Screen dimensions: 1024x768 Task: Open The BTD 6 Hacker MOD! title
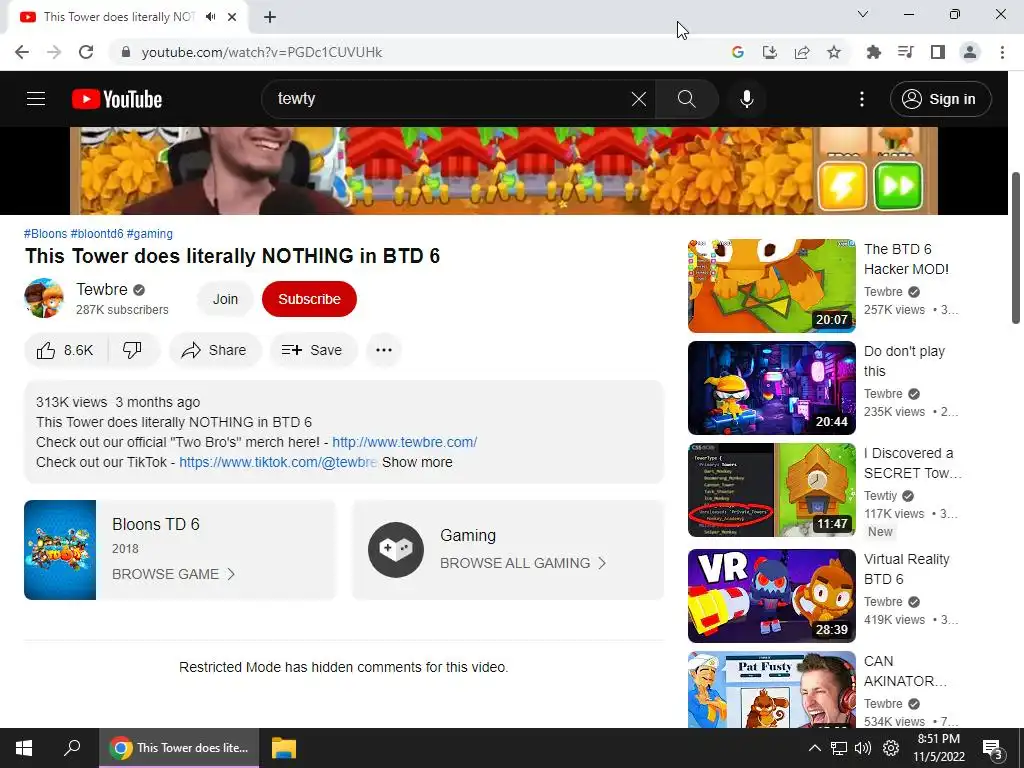(906, 259)
